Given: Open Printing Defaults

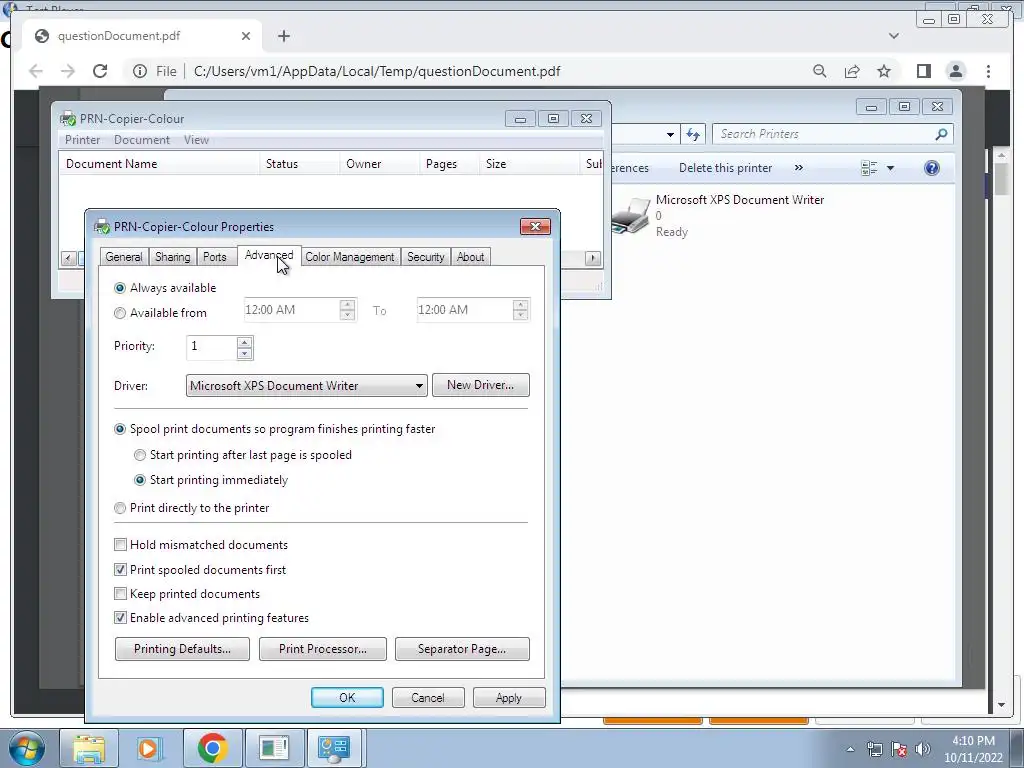Looking at the screenshot, I should tap(182, 649).
